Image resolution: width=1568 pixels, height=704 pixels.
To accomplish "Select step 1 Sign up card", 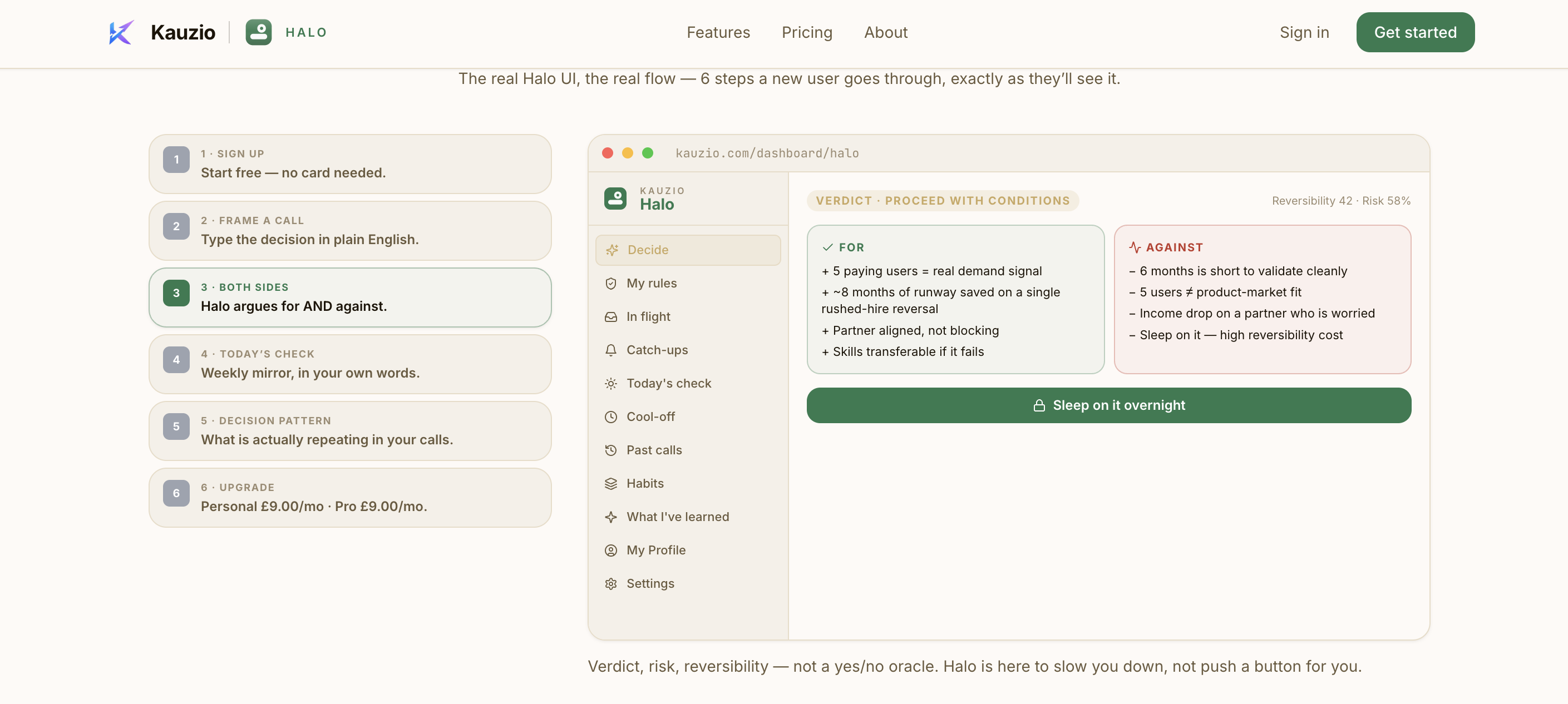I will pyautogui.click(x=350, y=164).
